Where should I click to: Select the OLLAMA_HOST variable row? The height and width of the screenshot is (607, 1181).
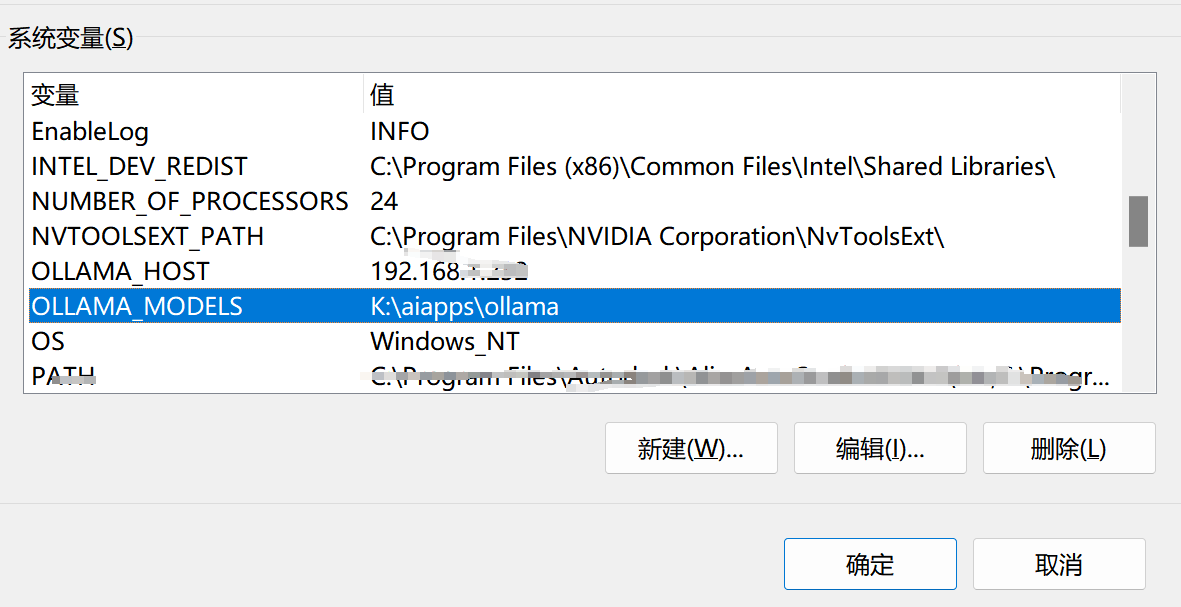click(575, 271)
